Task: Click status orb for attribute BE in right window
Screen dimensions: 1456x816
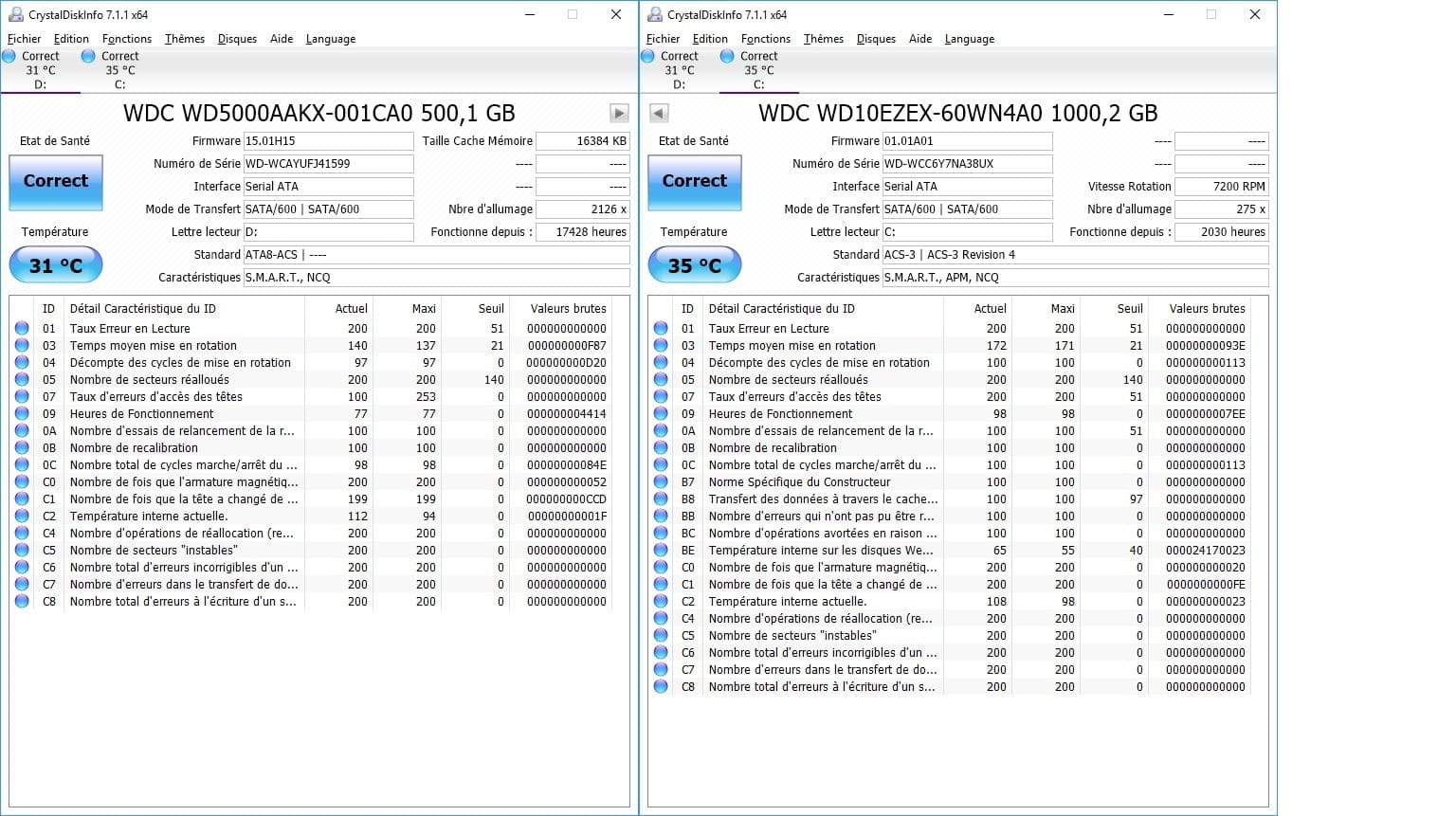Action: (x=661, y=550)
